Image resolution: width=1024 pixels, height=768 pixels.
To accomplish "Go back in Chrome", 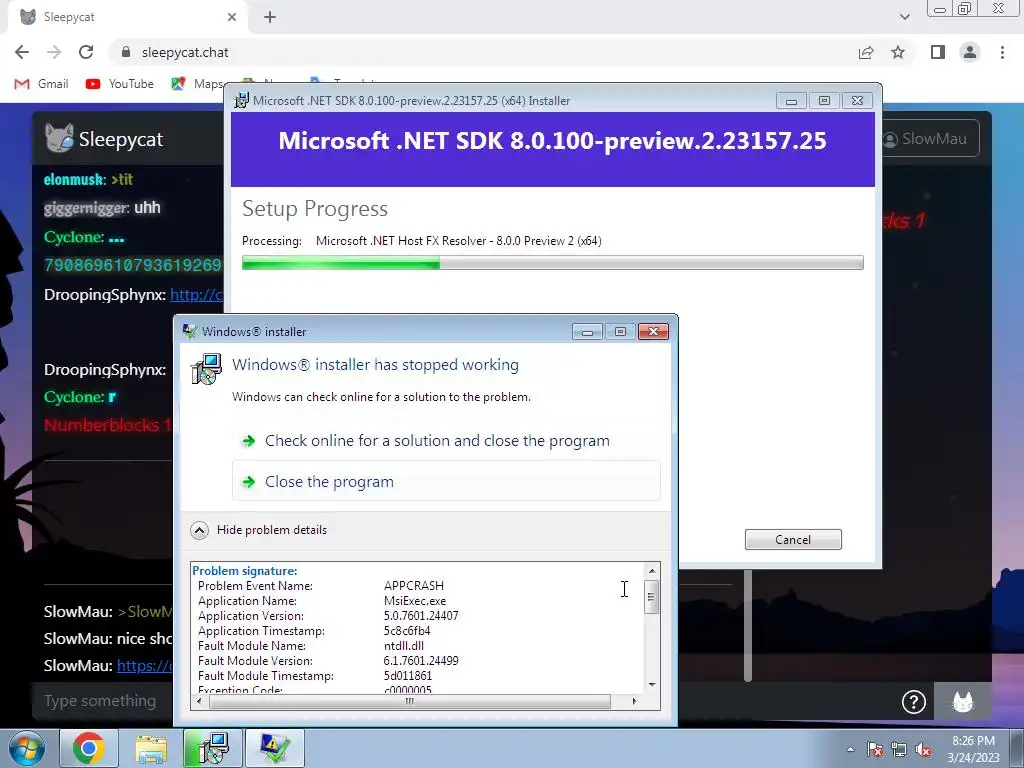I will [22, 52].
